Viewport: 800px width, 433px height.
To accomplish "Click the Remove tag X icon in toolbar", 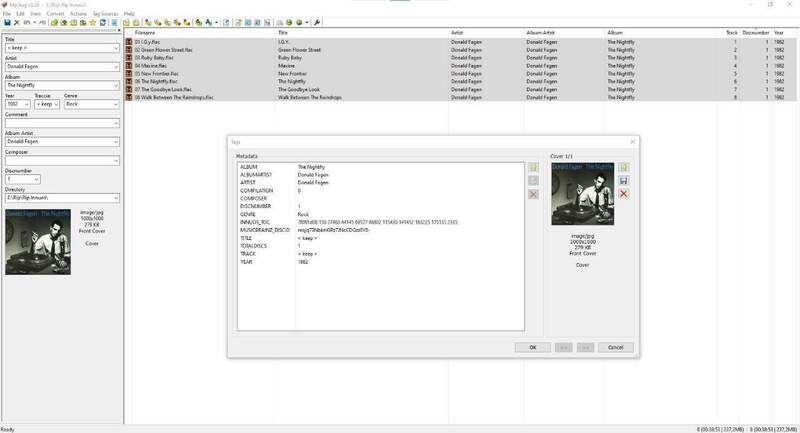I will coord(17,21).
